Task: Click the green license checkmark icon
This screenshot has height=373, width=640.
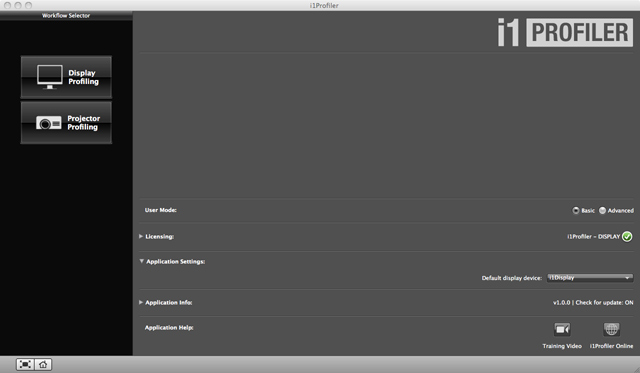Action: pos(627,237)
